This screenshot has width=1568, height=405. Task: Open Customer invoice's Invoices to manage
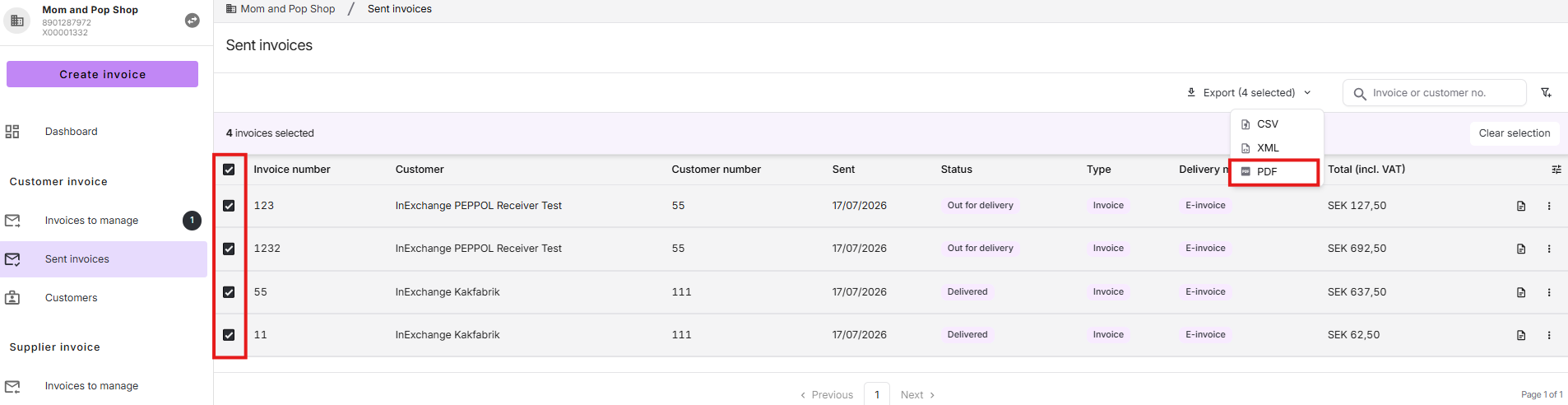[x=104, y=221]
